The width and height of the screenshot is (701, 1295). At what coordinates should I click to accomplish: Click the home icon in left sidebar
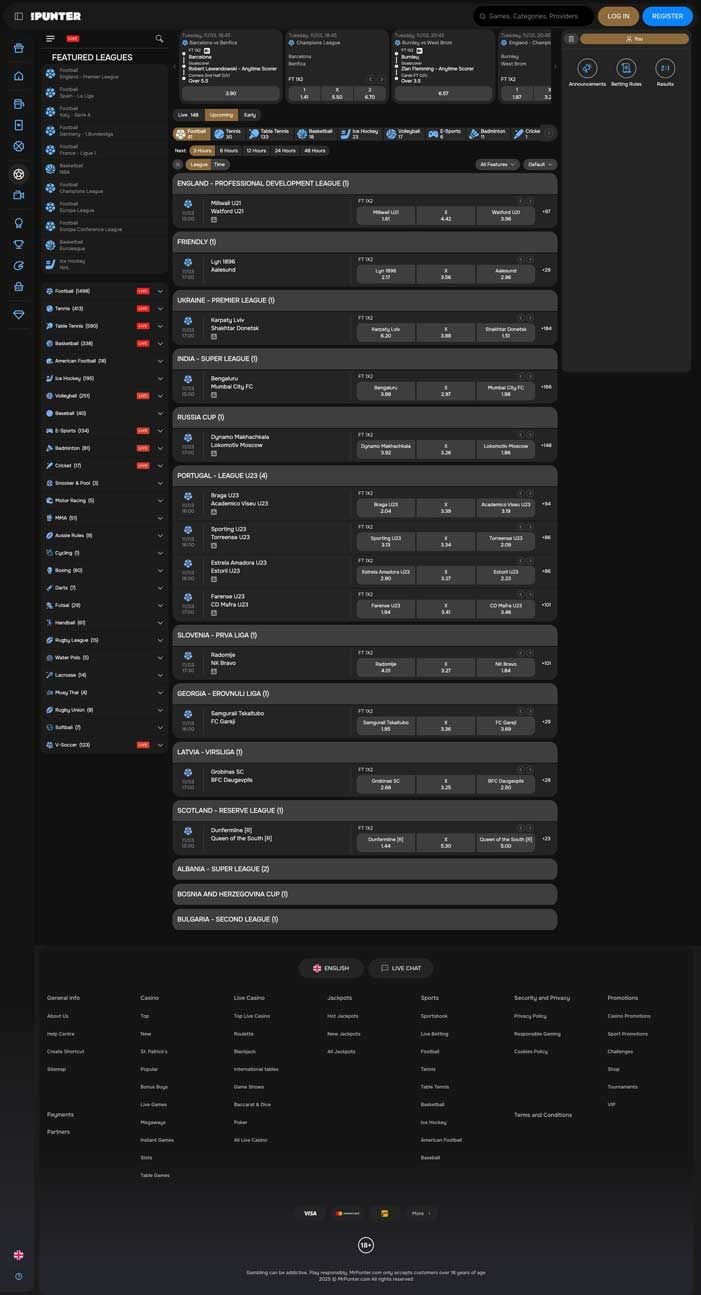pyautogui.click(x=18, y=76)
